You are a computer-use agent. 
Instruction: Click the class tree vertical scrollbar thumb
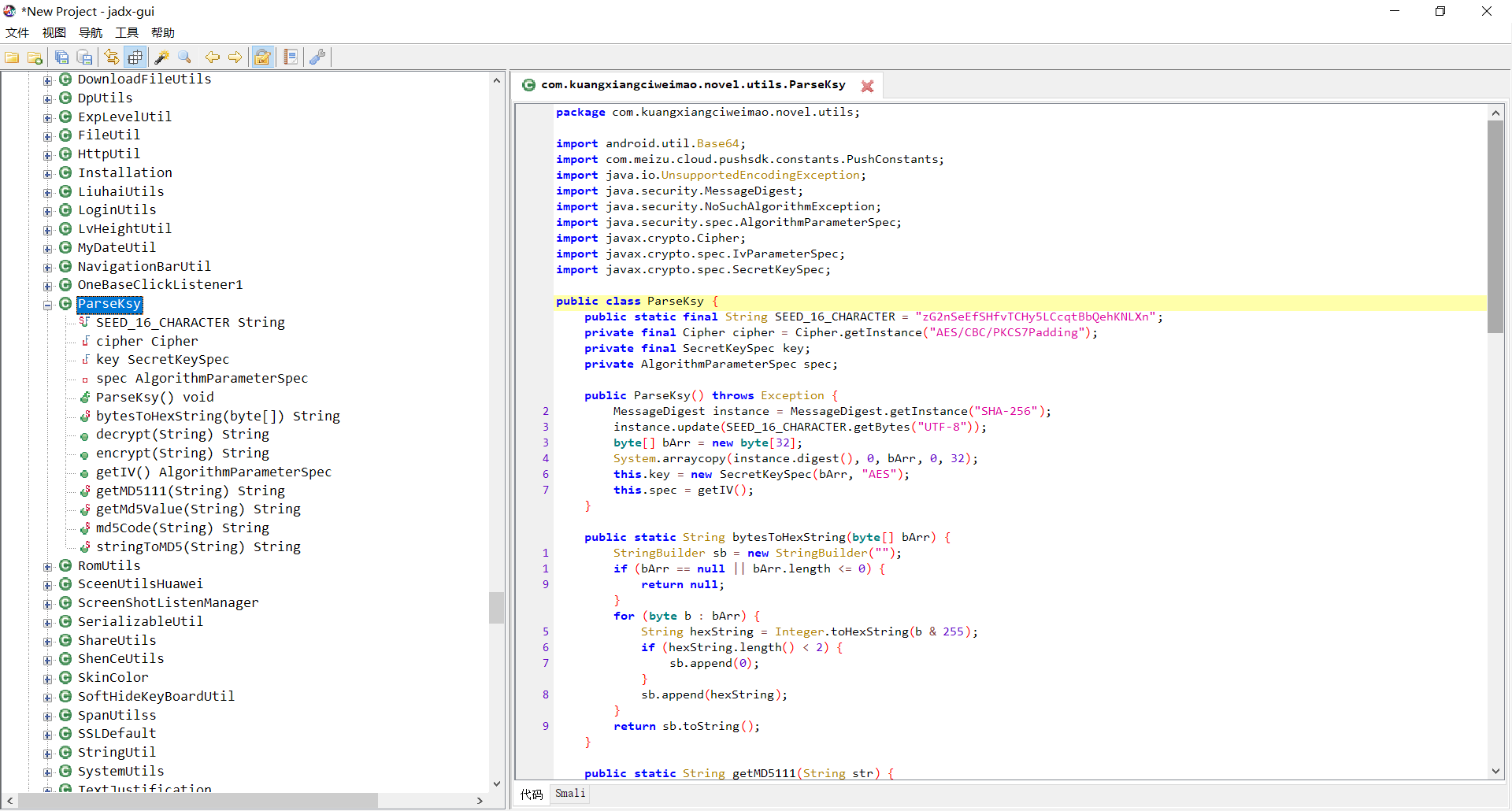(x=496, y=607)
